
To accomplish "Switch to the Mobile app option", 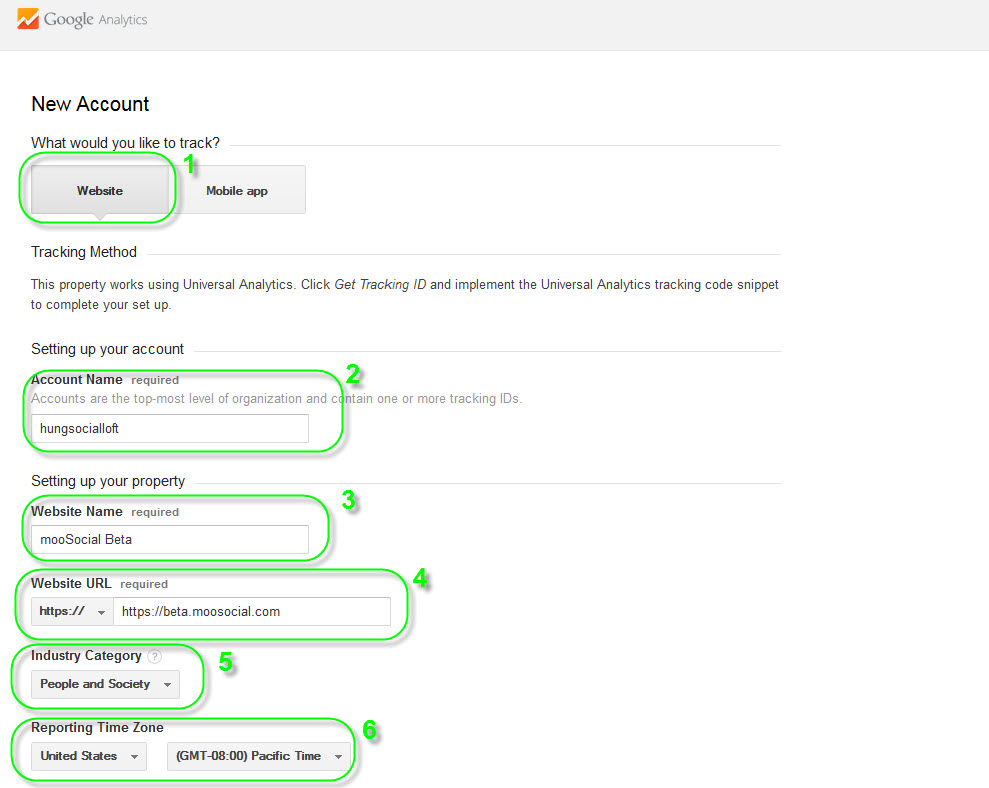I will (x=237, y=190).
